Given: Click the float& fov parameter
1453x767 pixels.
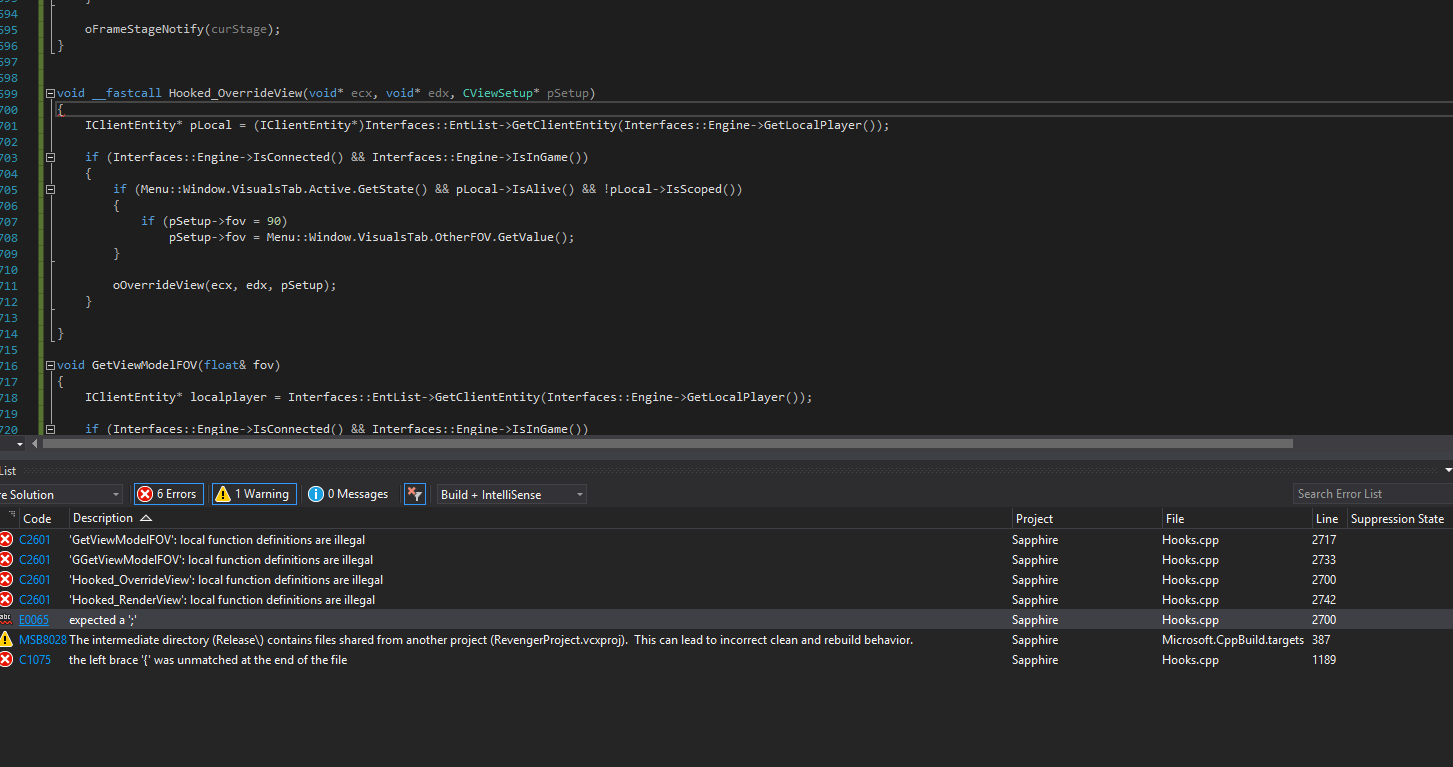Looking at the screenshot, I should 241,365.
